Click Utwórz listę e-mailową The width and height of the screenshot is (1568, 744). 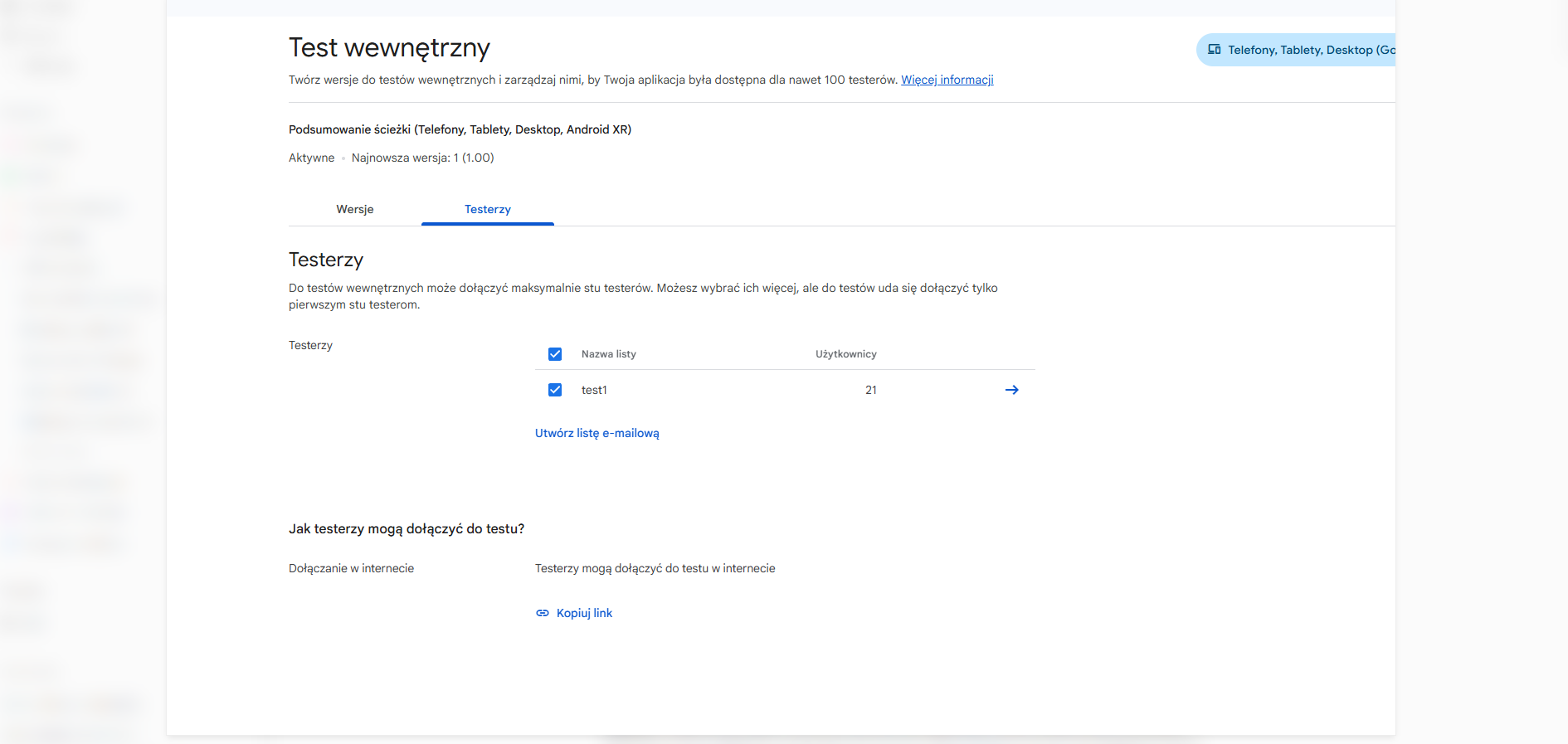[x=597, y=433]
